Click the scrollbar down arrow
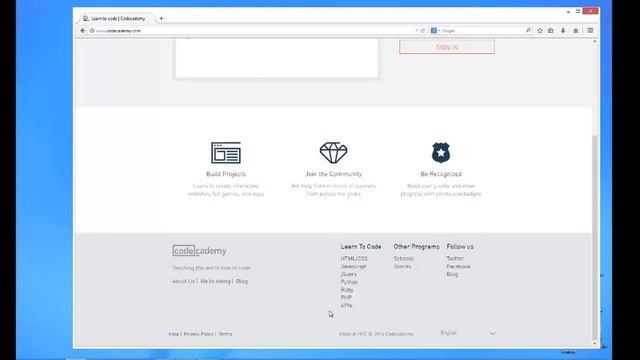640x360 pixels. pyautogui.click(x=595, y=344)
